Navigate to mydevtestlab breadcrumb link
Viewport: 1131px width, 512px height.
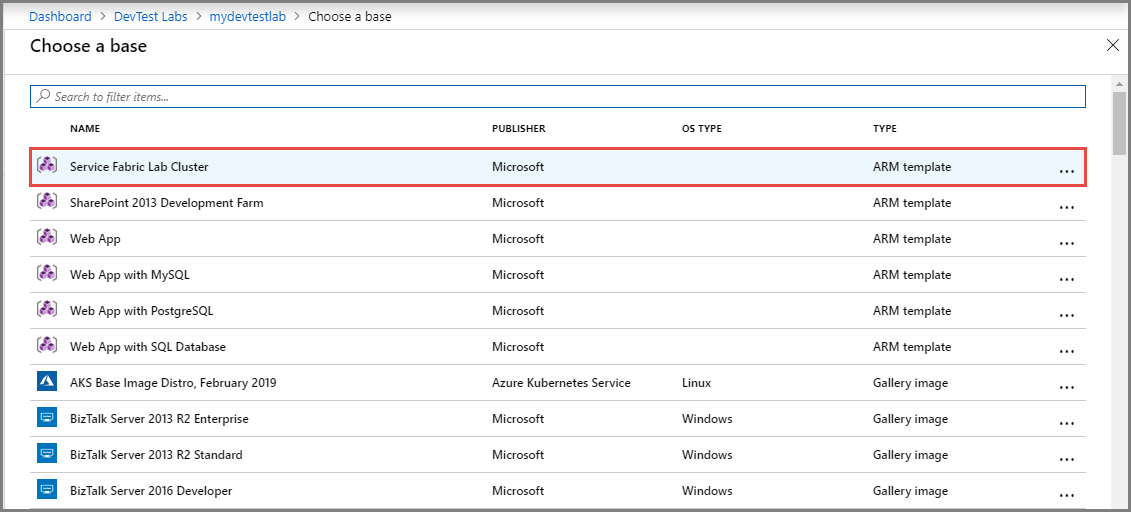(x=247, y=16)
